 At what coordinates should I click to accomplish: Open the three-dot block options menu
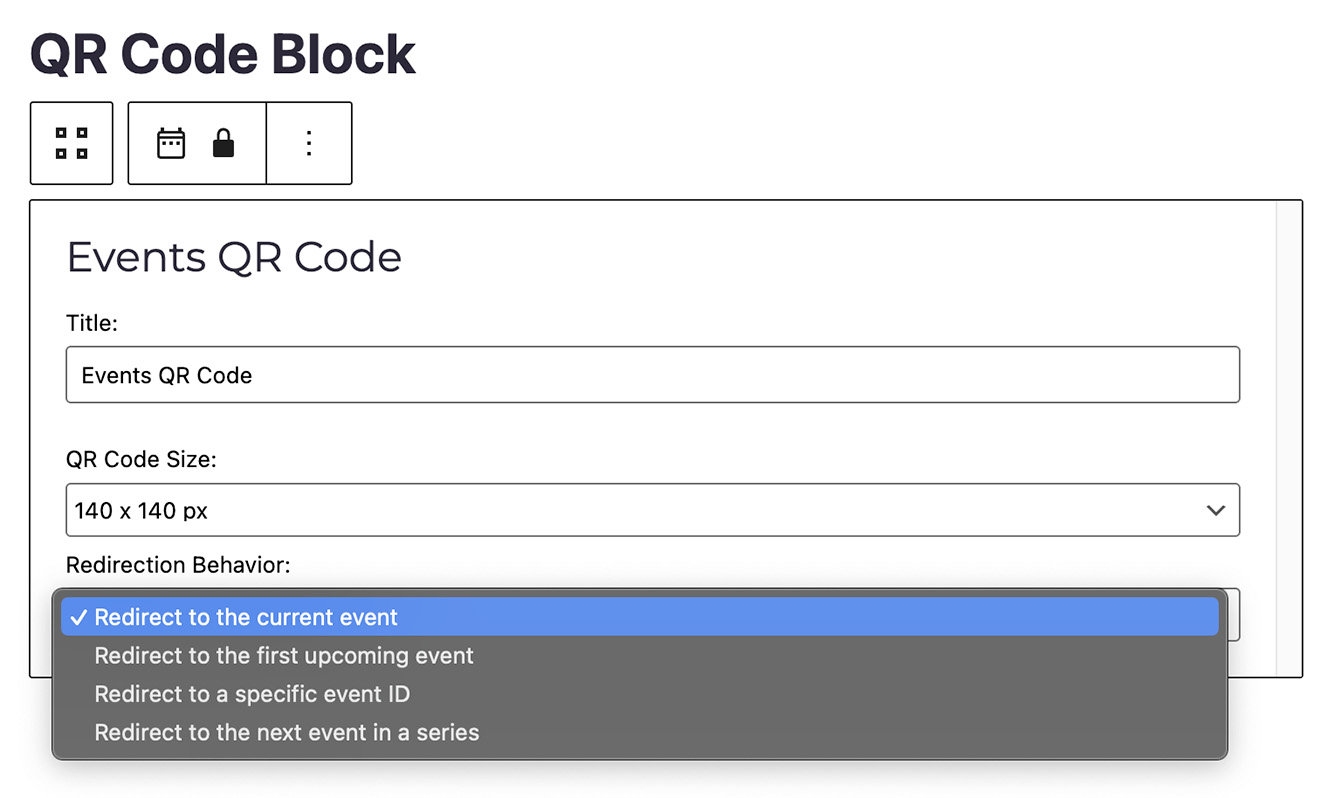point(309,143)
